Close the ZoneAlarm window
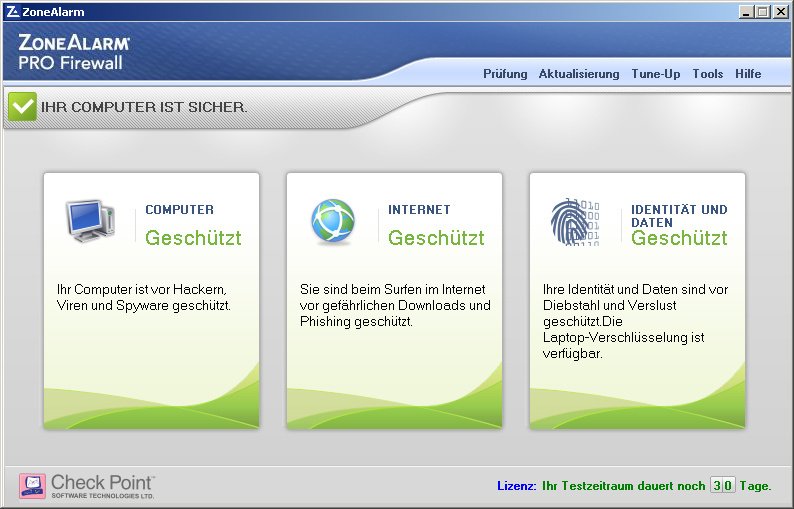 click(x=780, y=12)
